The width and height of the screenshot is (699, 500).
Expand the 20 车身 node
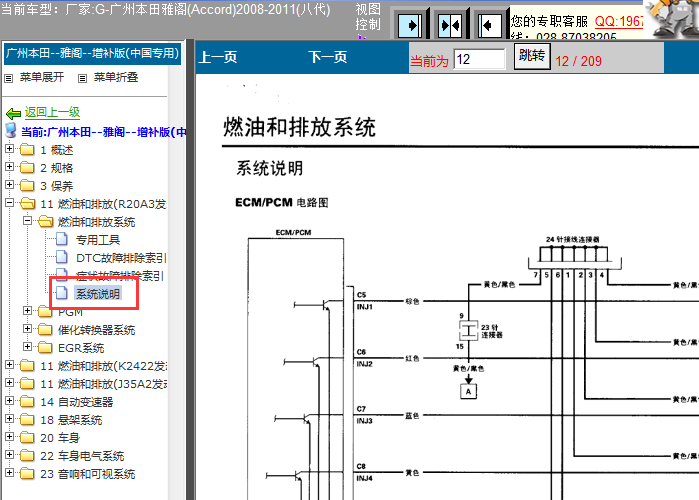[x=9, y=436]
